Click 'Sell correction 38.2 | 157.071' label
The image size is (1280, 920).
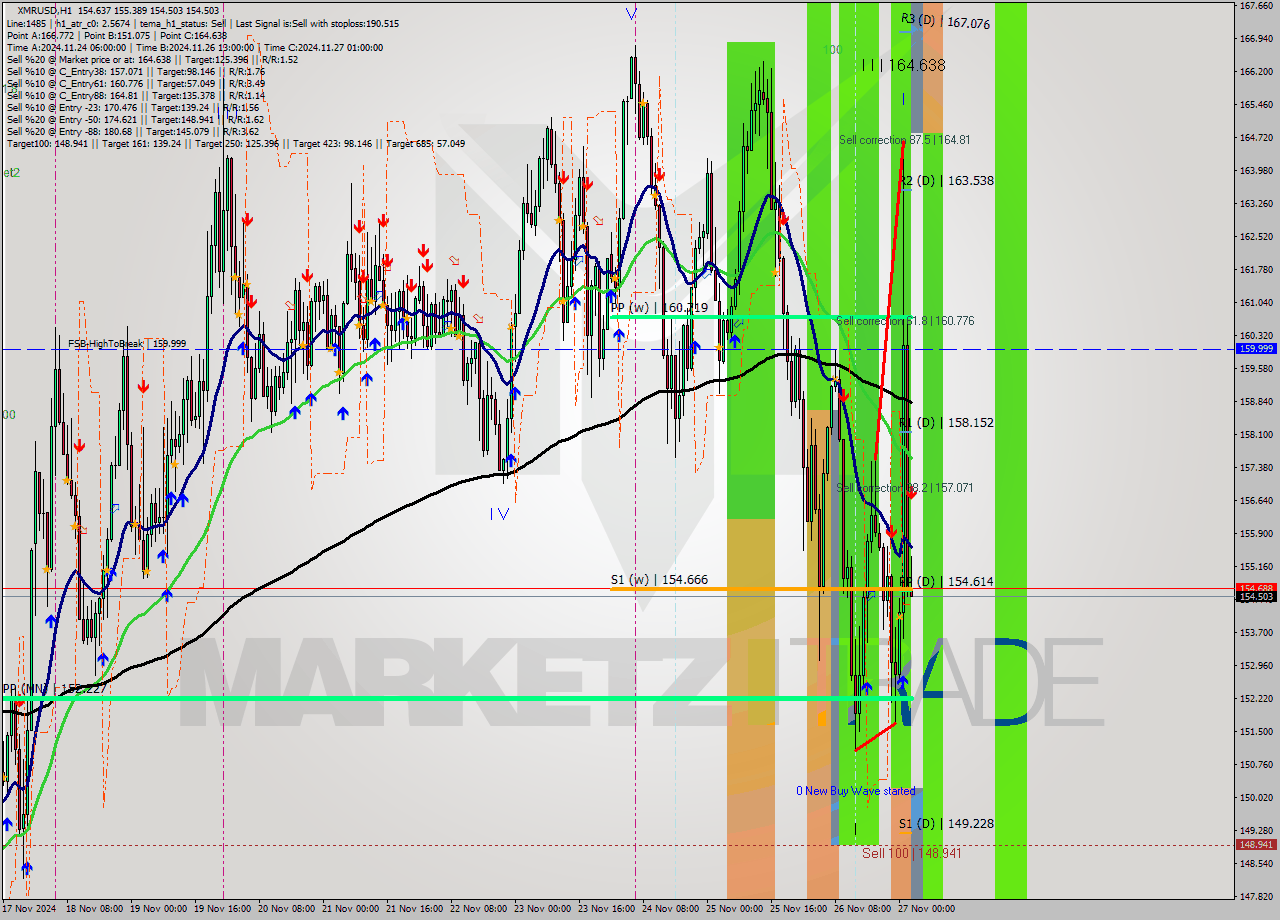click(x=904, y=488)
